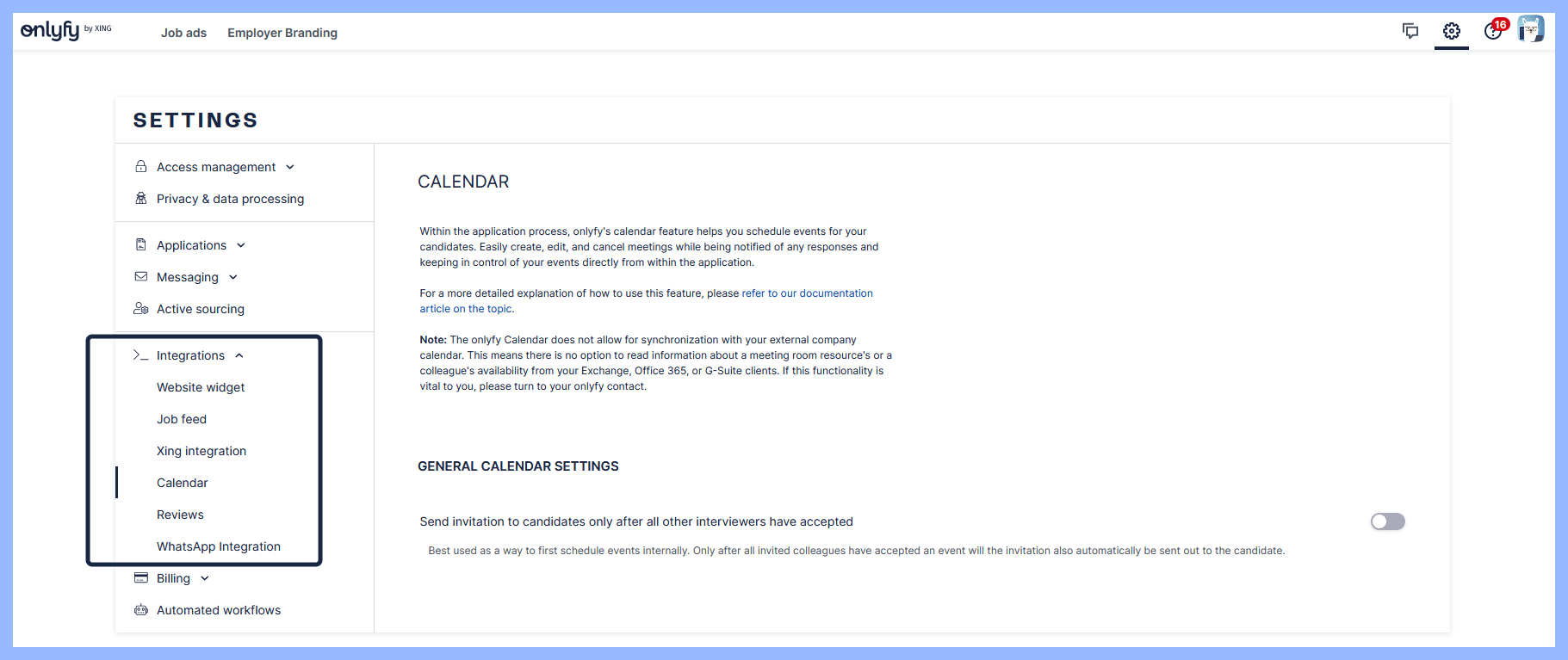Select WhatsApp Integration in sidebar
This screenshot has height=660, width=1568.
tap(219, 546)
